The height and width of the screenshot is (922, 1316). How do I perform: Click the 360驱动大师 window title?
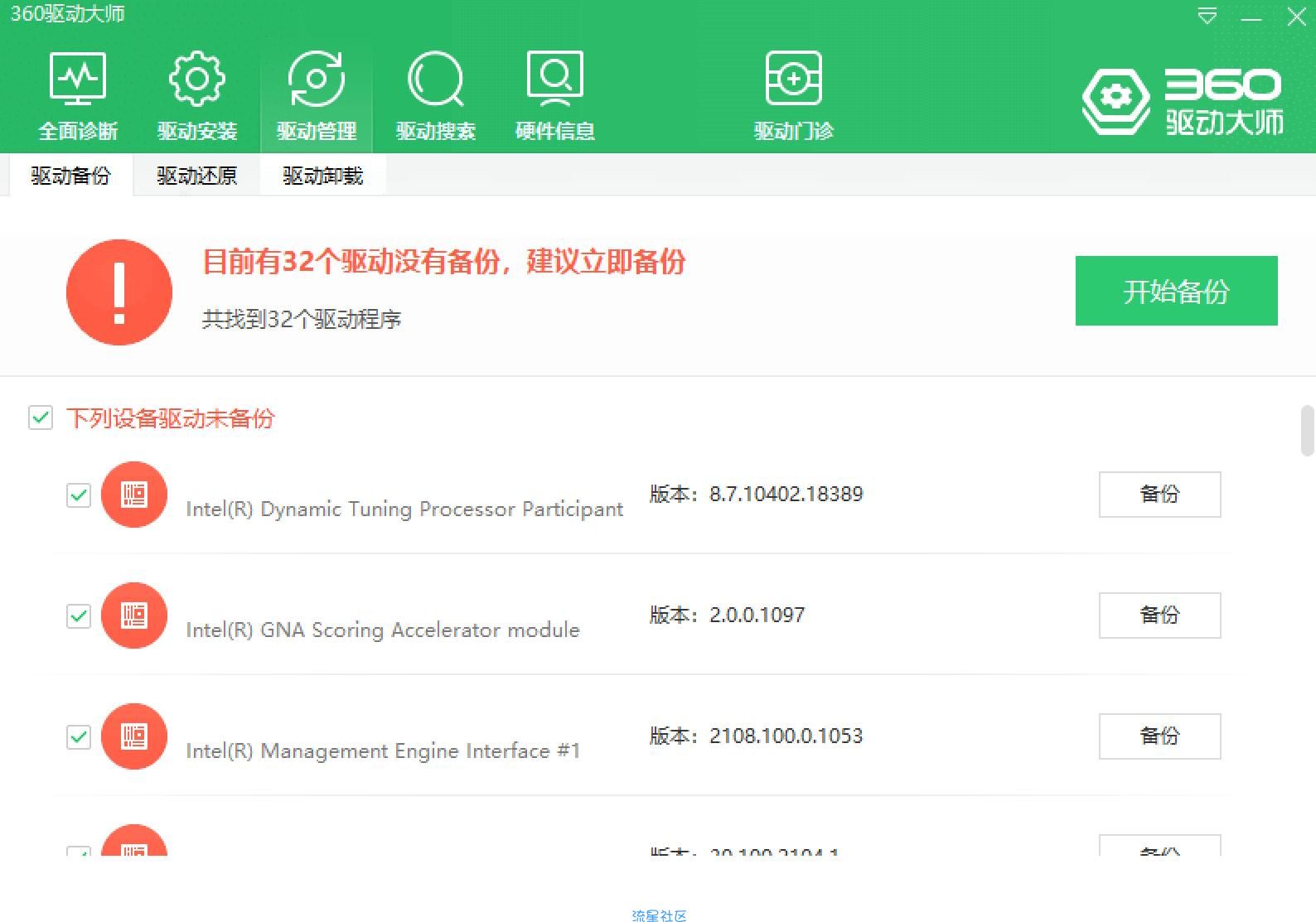point(67,13)
